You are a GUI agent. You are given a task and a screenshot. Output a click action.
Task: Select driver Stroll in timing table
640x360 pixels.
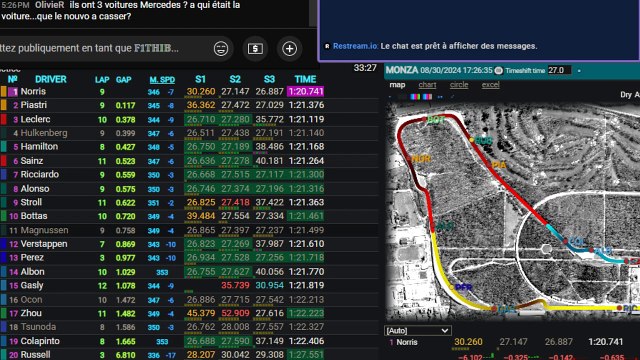coord(31,202)
